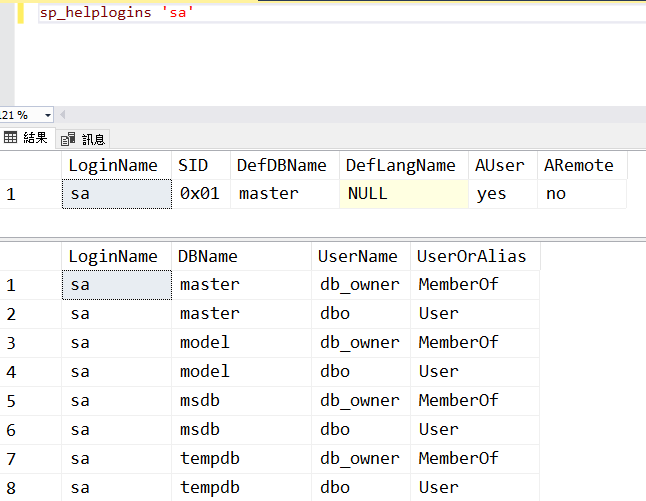Select the tempdb cell in row 8

click(x=241, y=487)
